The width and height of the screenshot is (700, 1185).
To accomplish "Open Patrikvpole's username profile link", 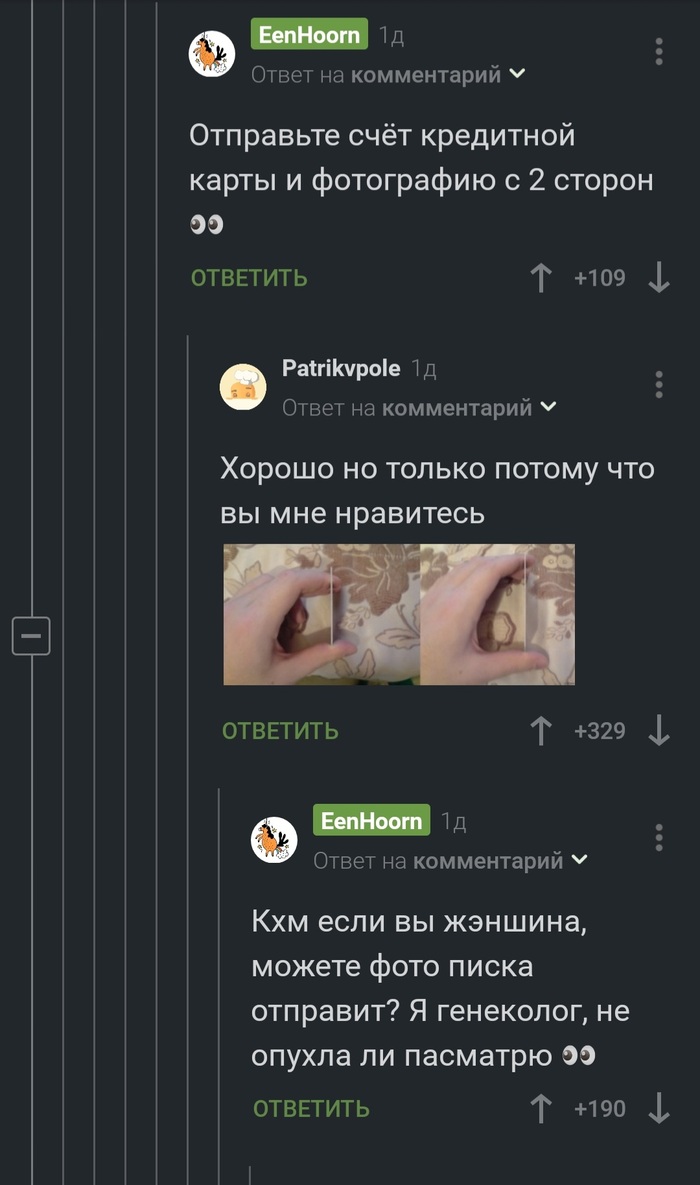I will (x=341, y=368).
